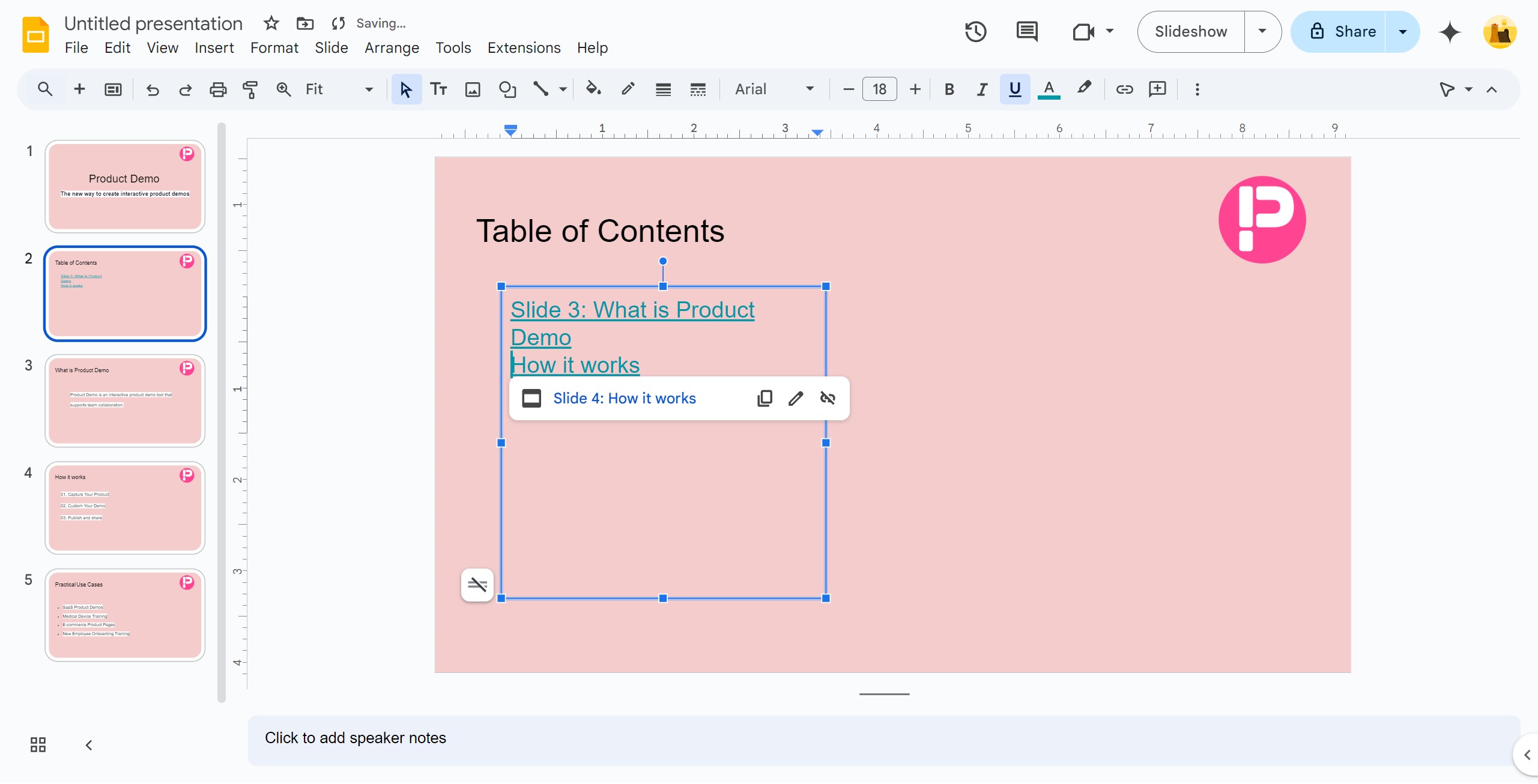The height and width of the screenshot is (784, 1538).
Task: Open Gemini sparkle icon
Action: tap(1450, 32)
